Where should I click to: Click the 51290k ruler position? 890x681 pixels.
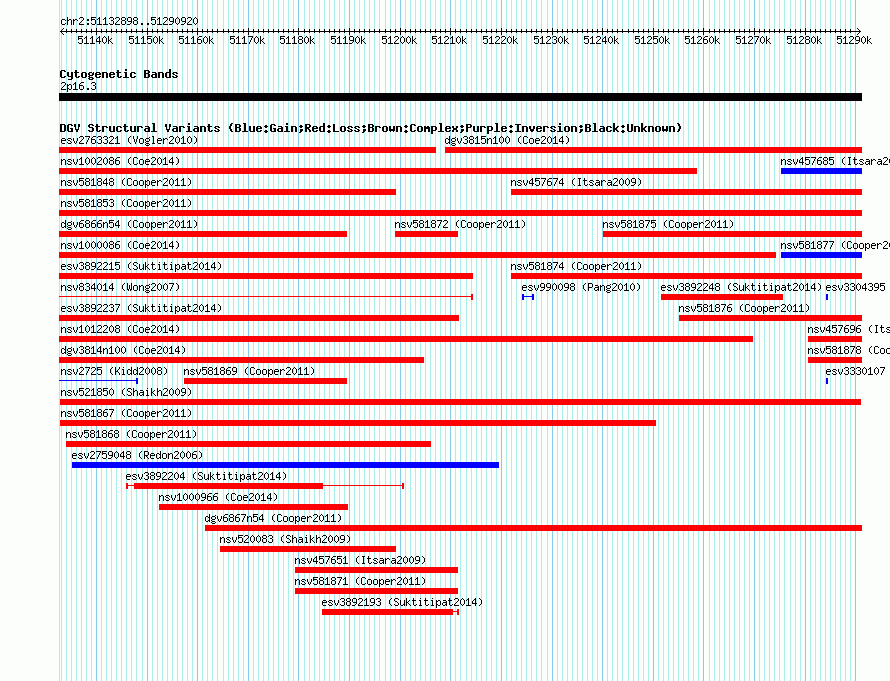[854, 40]
